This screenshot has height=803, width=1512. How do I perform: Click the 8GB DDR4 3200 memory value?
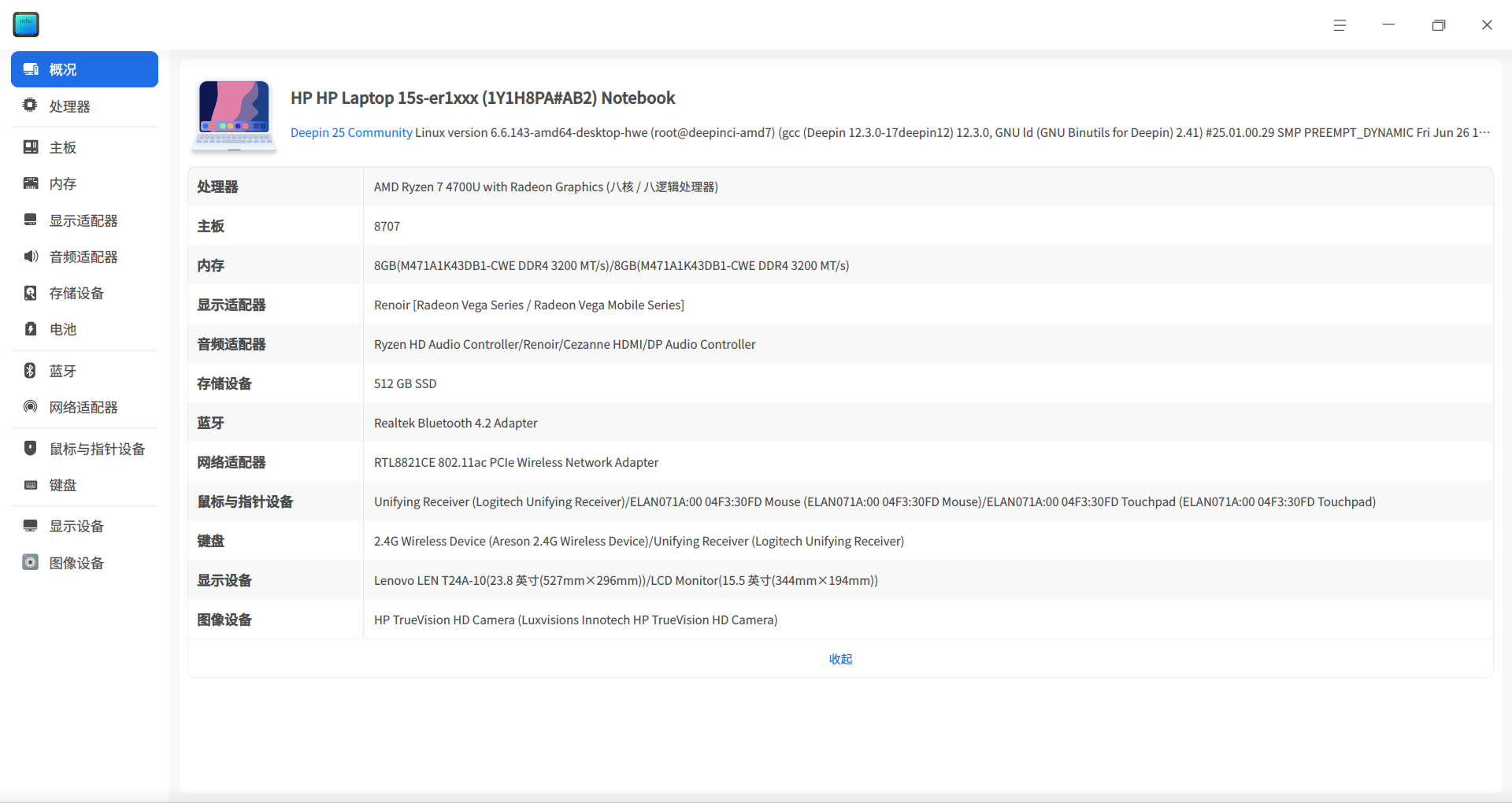click(611, 265)
